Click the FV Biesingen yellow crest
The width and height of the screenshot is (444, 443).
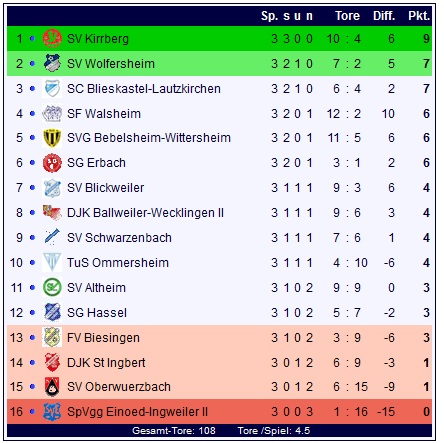[x=52, y=337]
